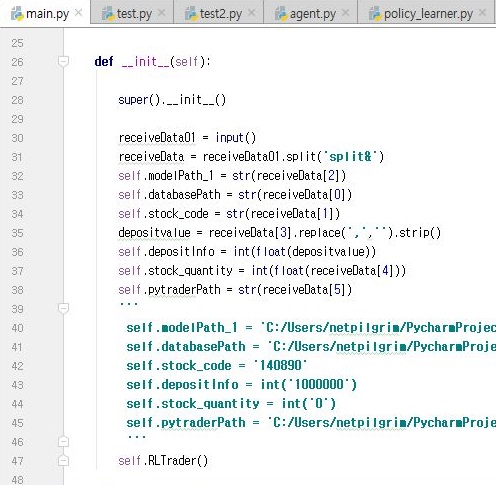Click the Python file icon on main.py tab
The width and height of the screenshot is (496, 485).
tap(17, 14)
